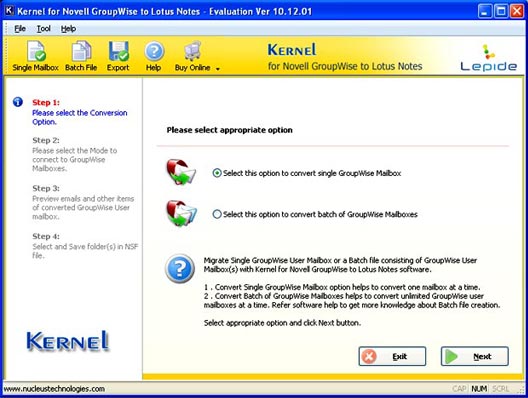Click the Kernel logo in the left panel
The width and height of the screenshot is (528, 398).
tap(68, 341)
